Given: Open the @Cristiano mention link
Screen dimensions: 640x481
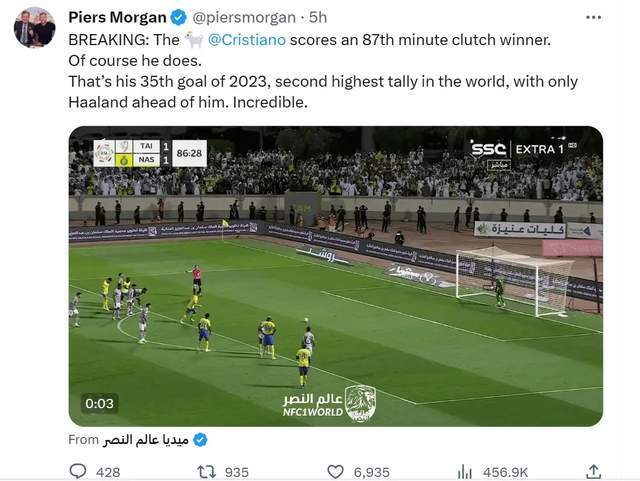Looking at the screenshot, I should coord(247,40).
